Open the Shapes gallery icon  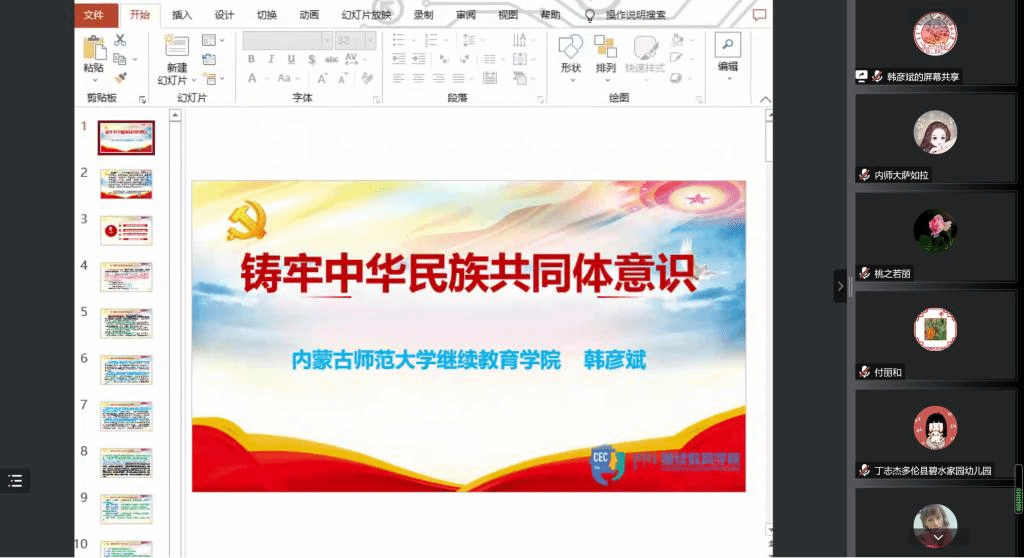click(x=570, y=47)
